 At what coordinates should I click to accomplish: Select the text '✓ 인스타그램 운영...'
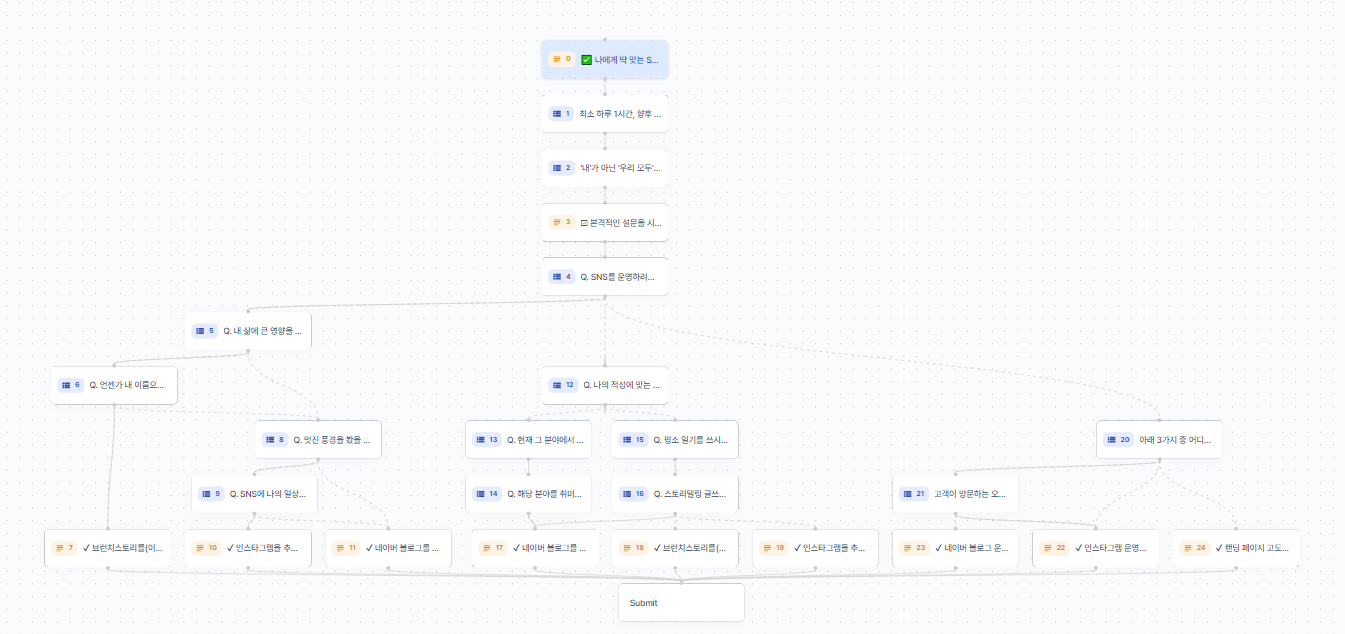(1110, 548)
